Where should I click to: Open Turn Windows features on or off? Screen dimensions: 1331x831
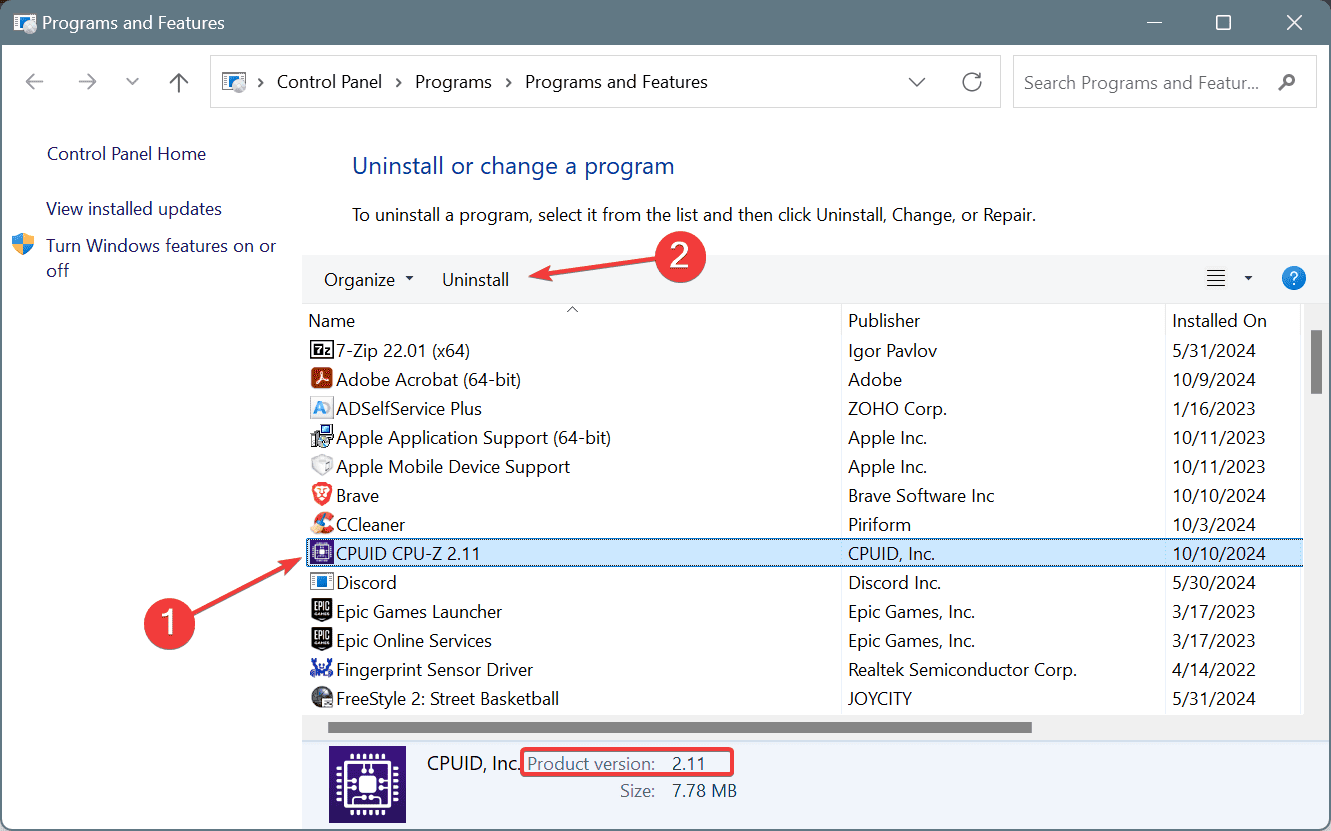coord(161,258)
